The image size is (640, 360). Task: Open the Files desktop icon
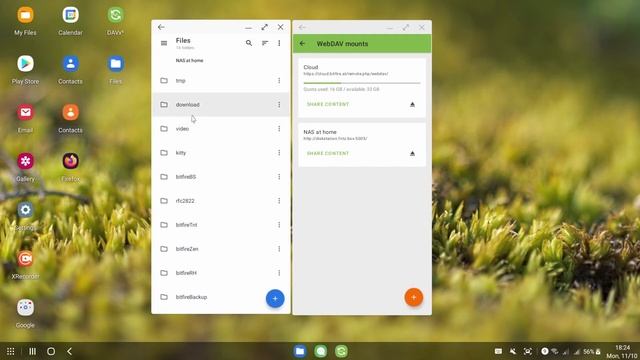[116, 64]
